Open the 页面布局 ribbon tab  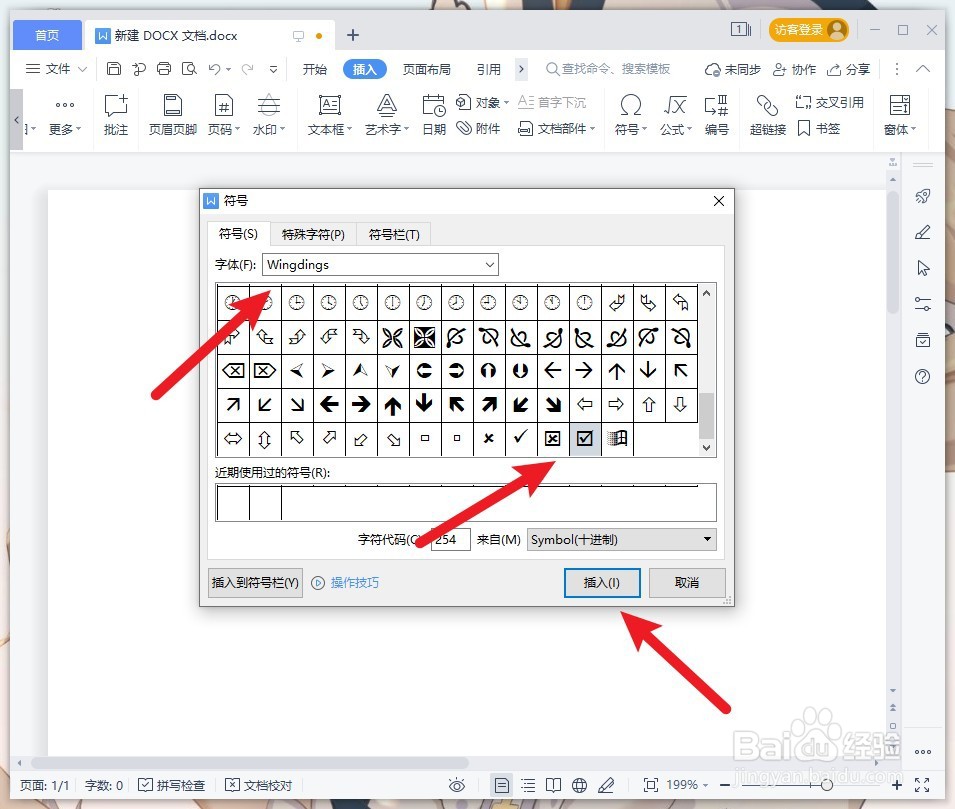(427, 69)
